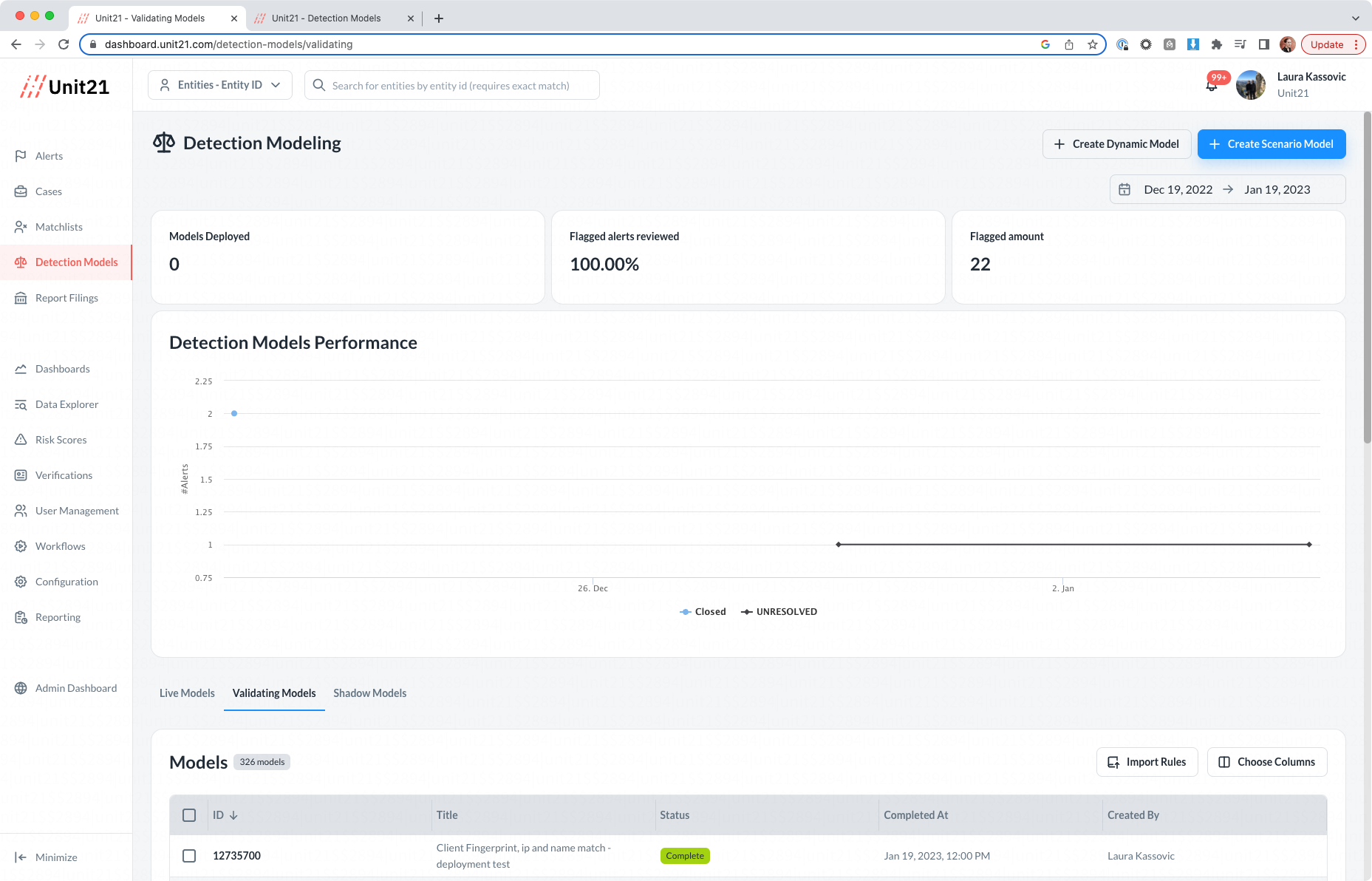The width and height of the screenshot is (1372, 881).
Task: Click the Import Rules button
Action: 1147,762
